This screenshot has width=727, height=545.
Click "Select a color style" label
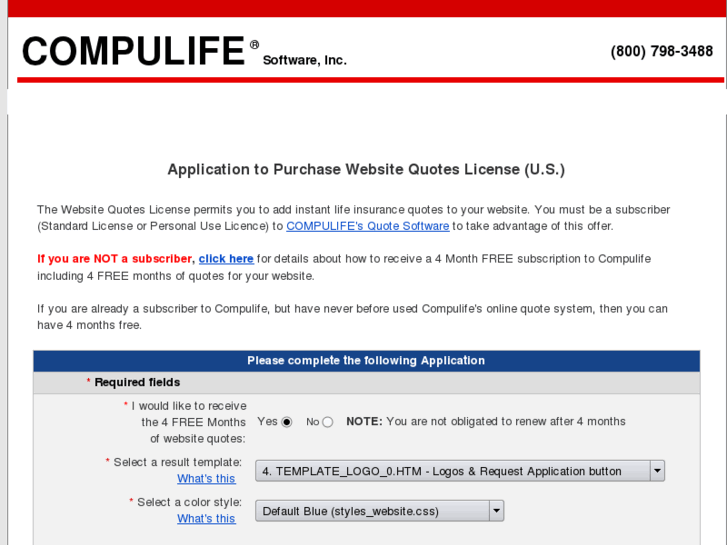(190, 502)
